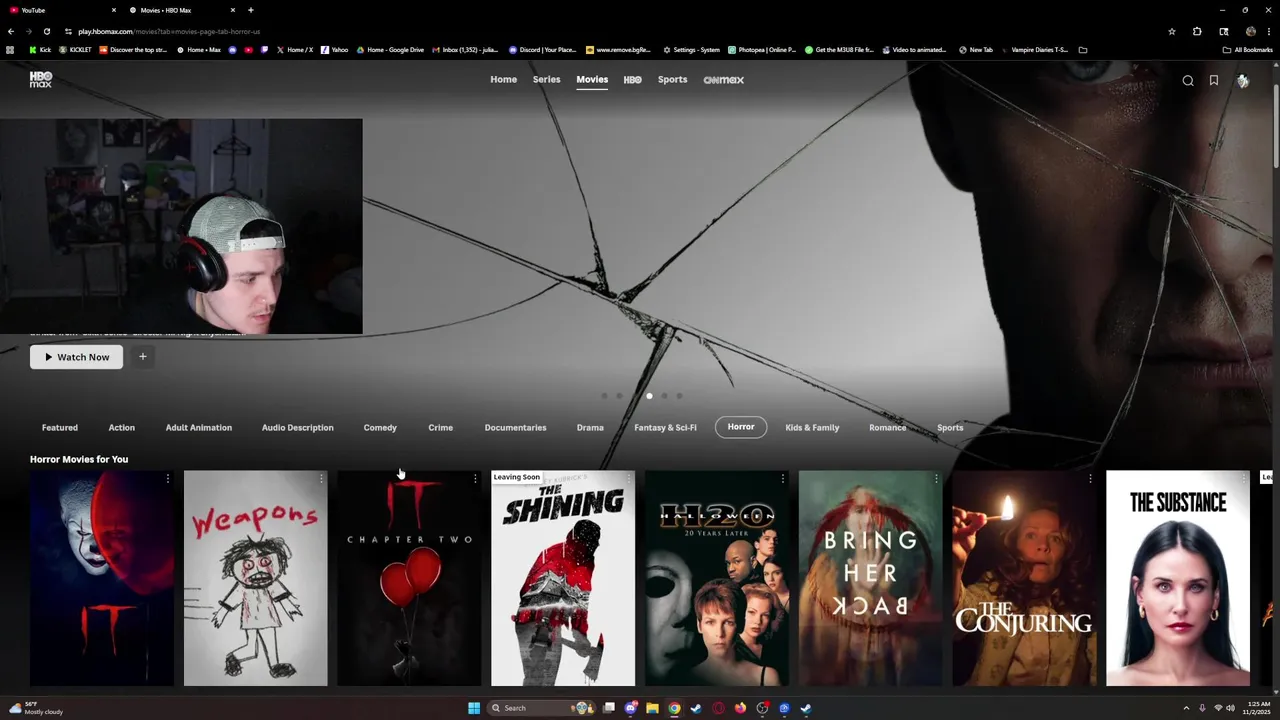The height and width of the screenshot is (720, 1280).
Task: Open a new browser tab
Action: (251, 10)
